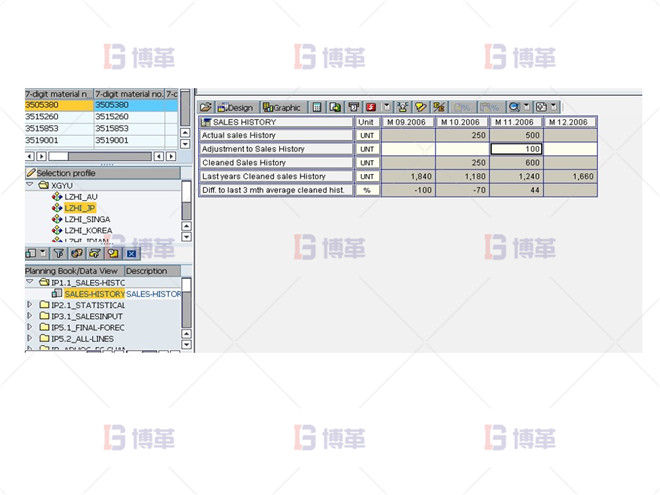Image resolution: width=660 pixels, height=495 pixels.
Task: Select material row 3515260
Action: [58, 116]
